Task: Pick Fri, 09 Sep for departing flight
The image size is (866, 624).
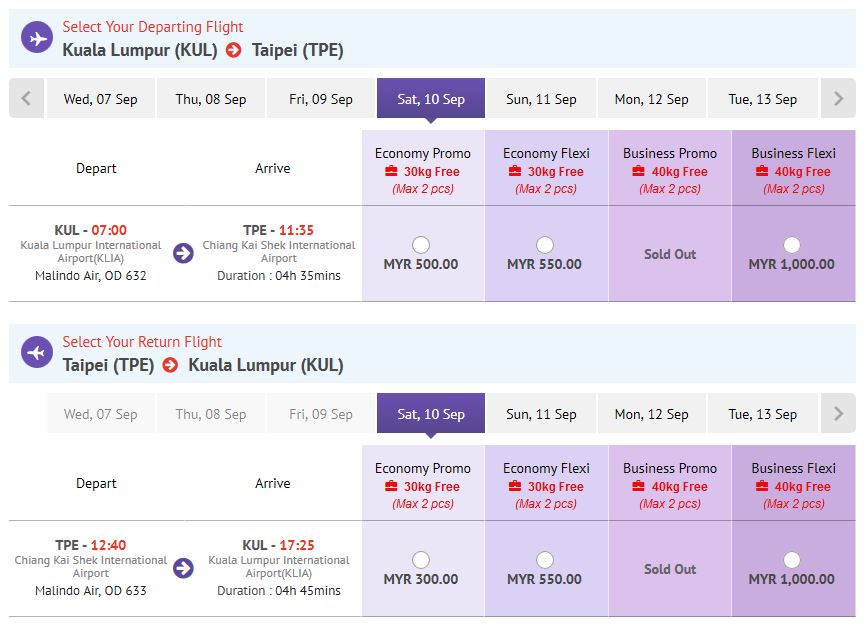Action: (321, 99)
